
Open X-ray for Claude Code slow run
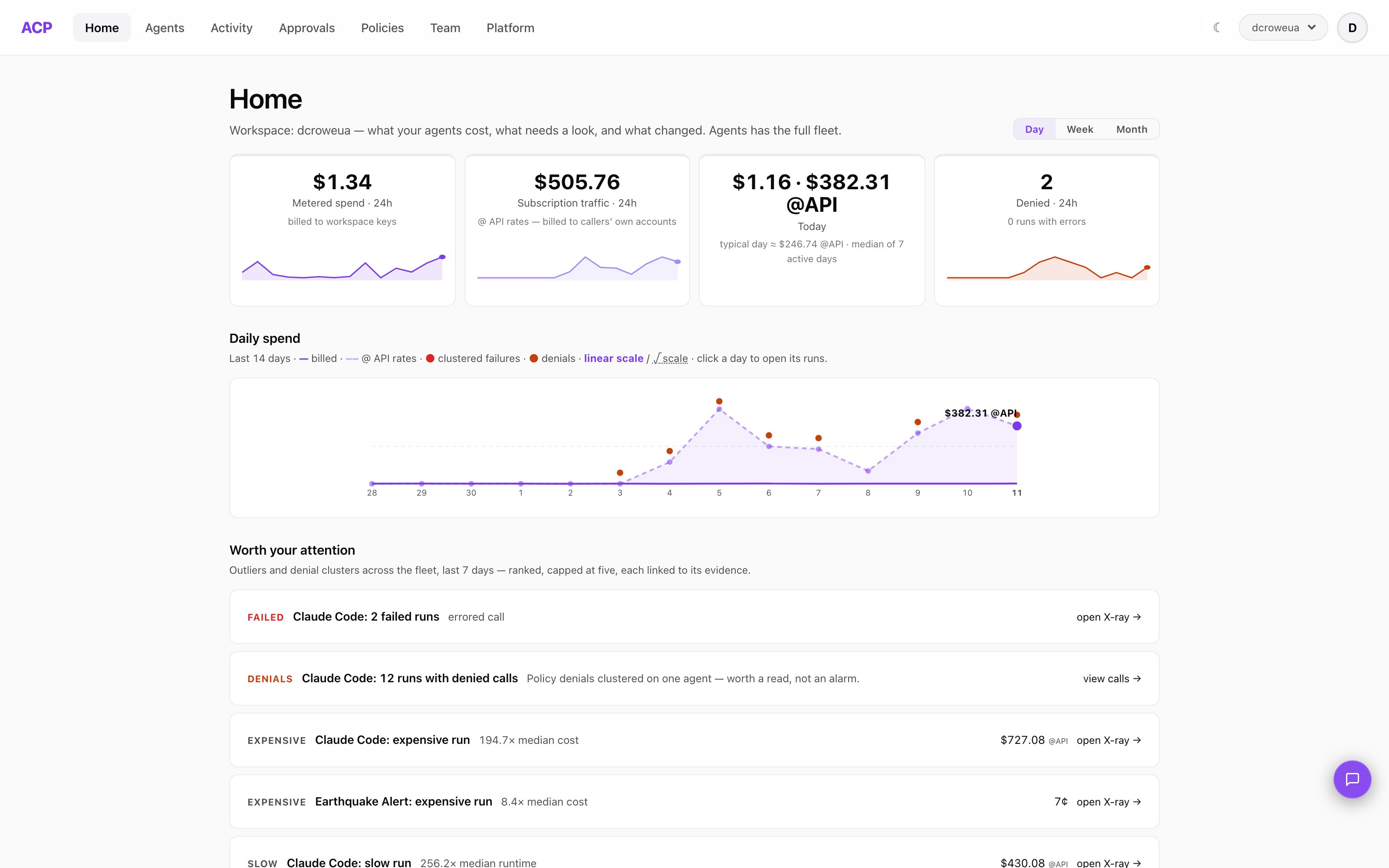point(1108,863)
